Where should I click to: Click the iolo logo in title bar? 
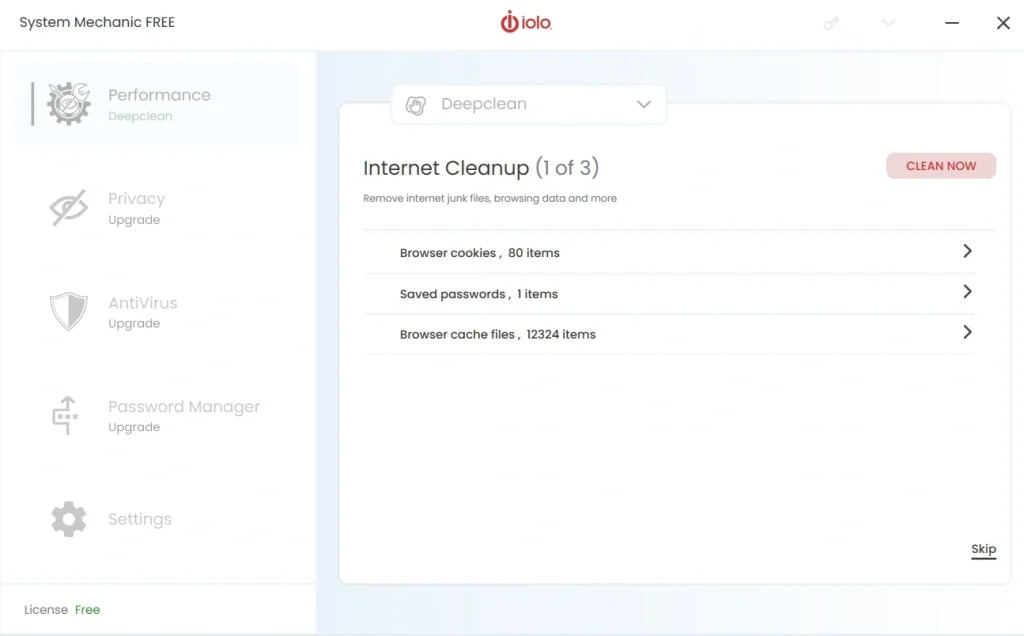[526, 22]
